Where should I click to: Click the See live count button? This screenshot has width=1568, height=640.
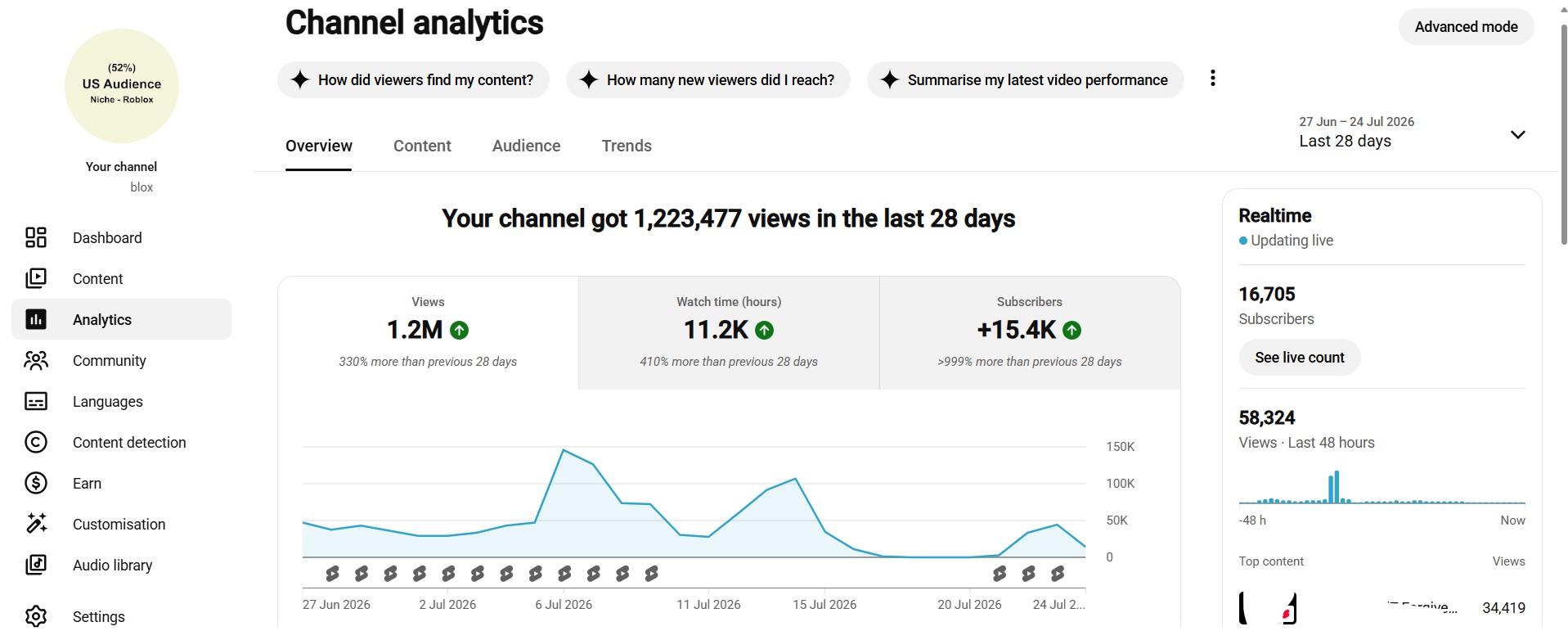tap(1300, 358)
